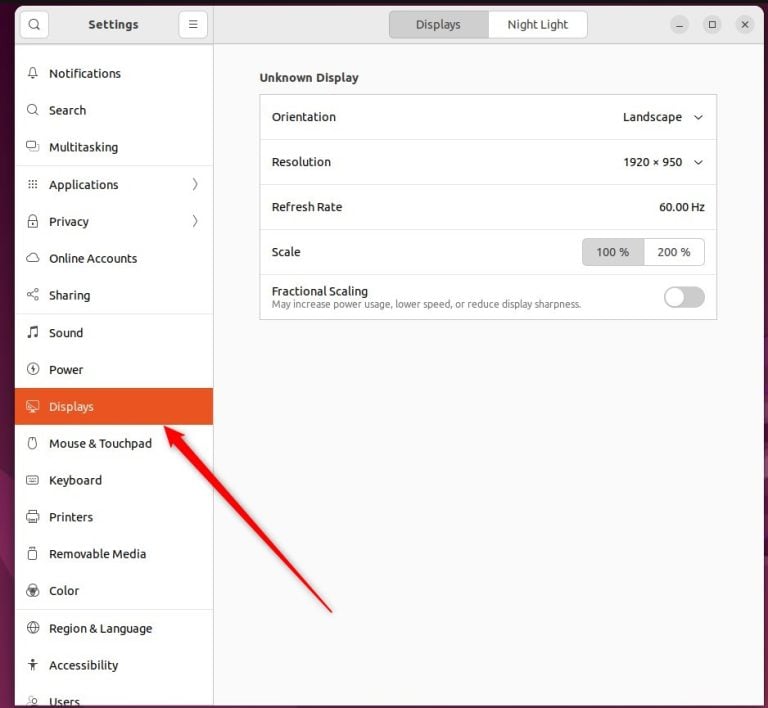
Task: Select the Sound music note icon
Action: click(33, 332)
